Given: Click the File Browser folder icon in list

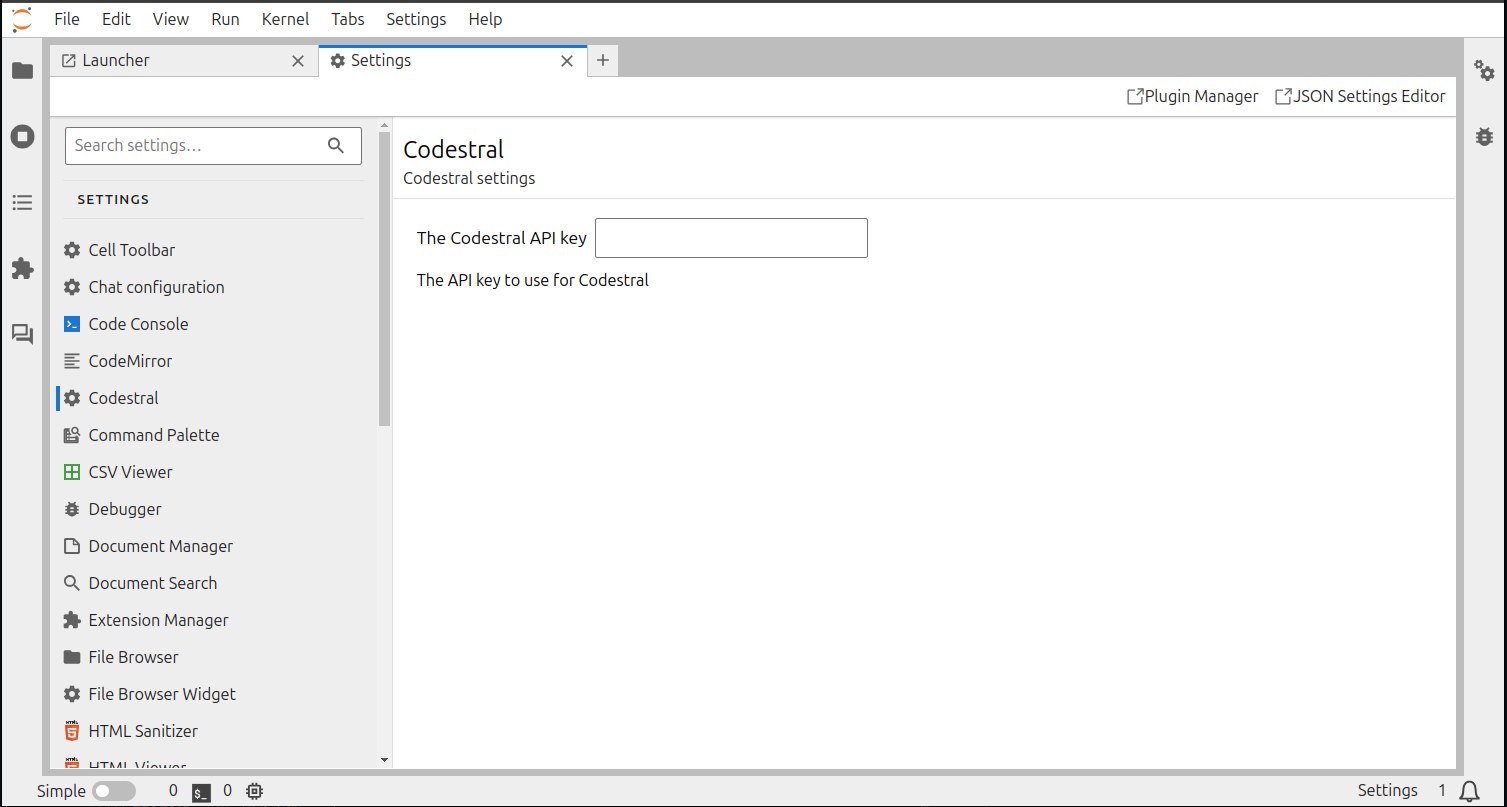Looking at the screenshot, I should pyautogui.click(x=72, y=657).
